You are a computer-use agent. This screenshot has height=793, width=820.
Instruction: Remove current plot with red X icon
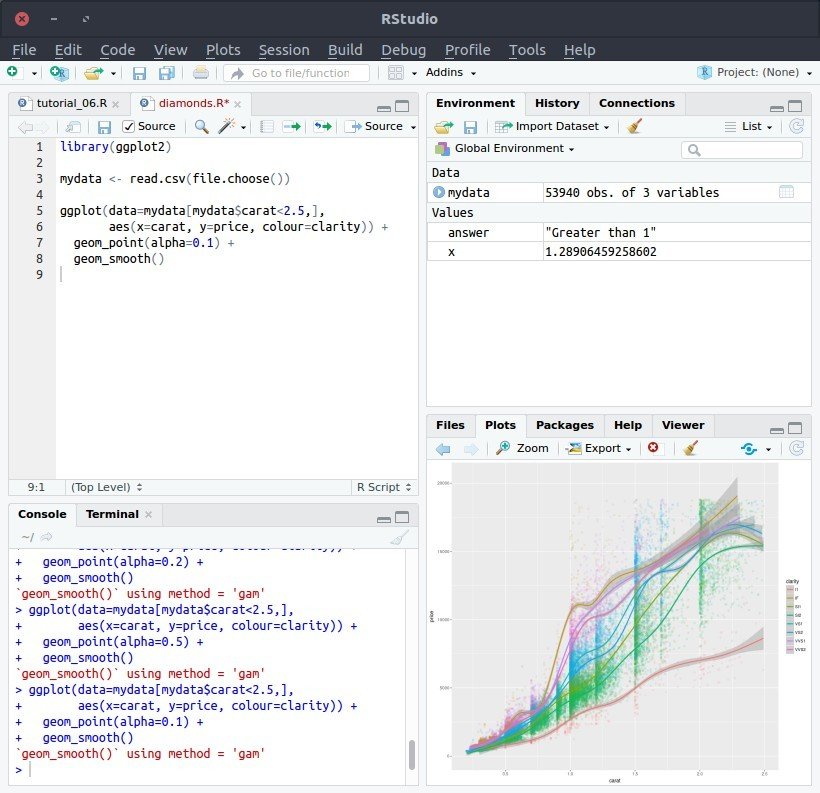653,448
